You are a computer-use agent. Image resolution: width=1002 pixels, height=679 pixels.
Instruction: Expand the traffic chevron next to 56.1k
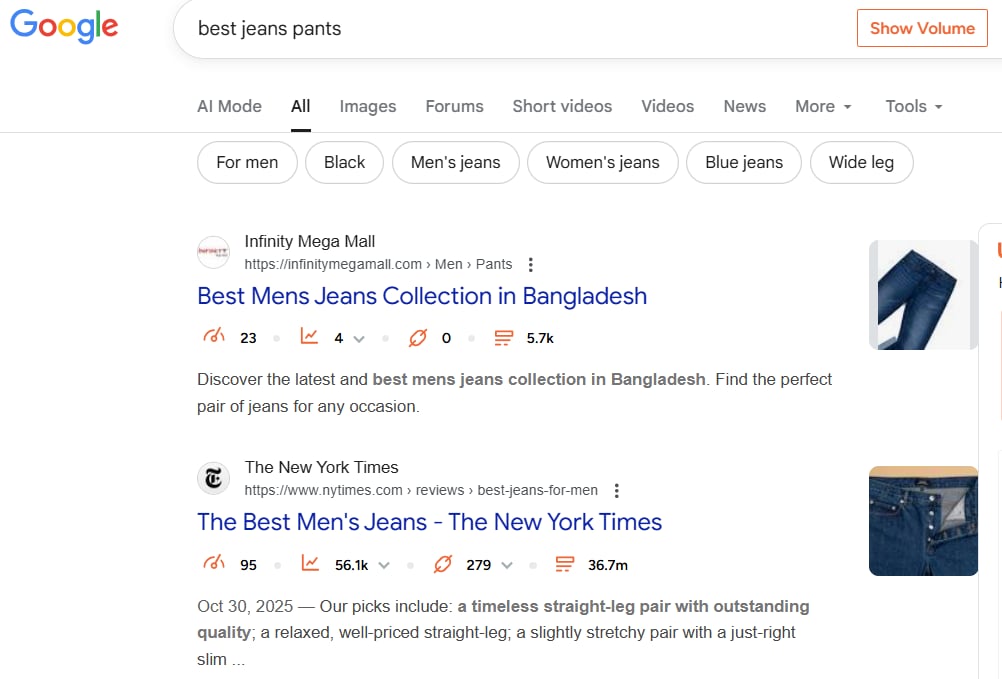(x=384, y=565)
